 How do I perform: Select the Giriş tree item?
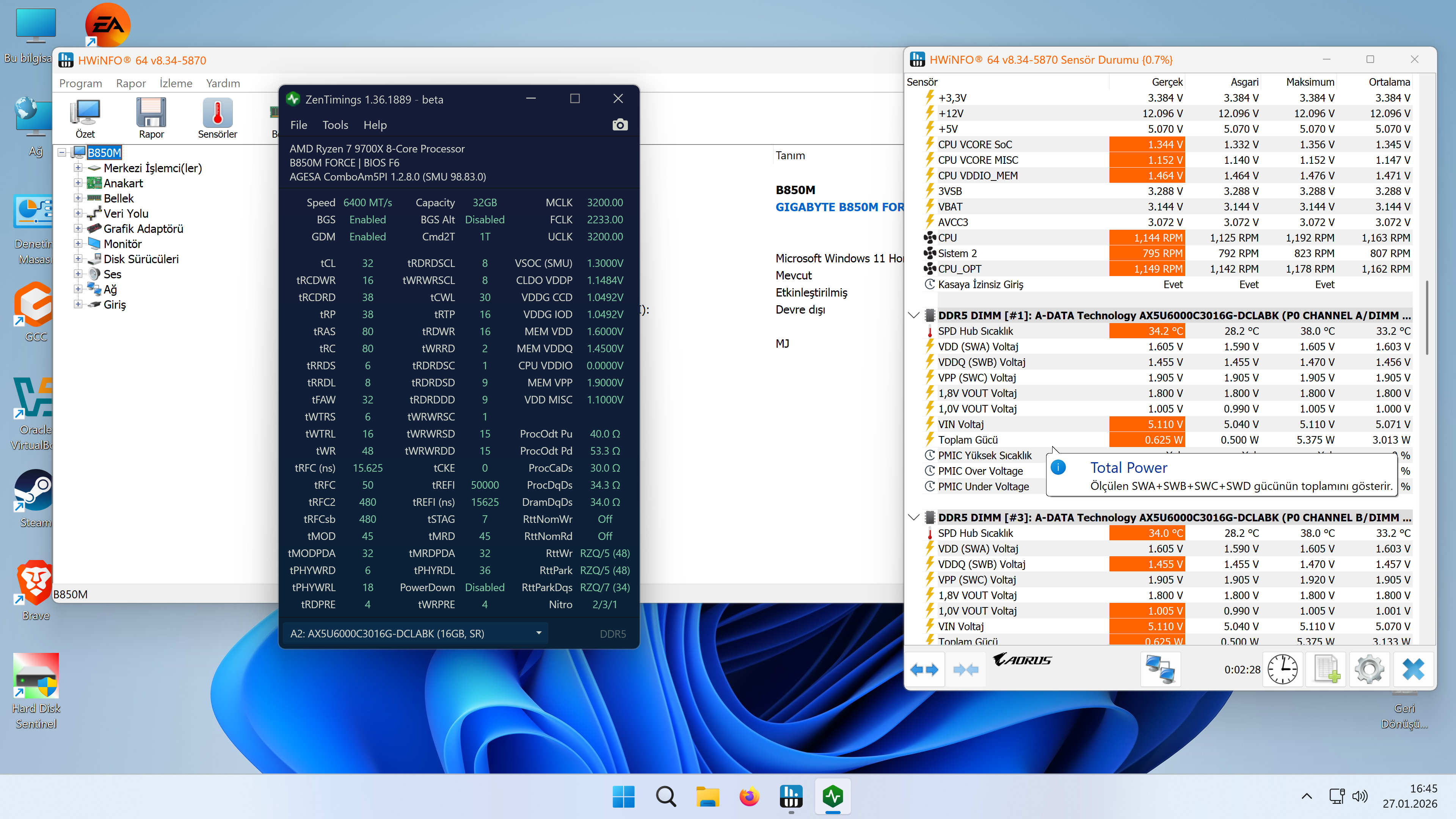point(114,304)
